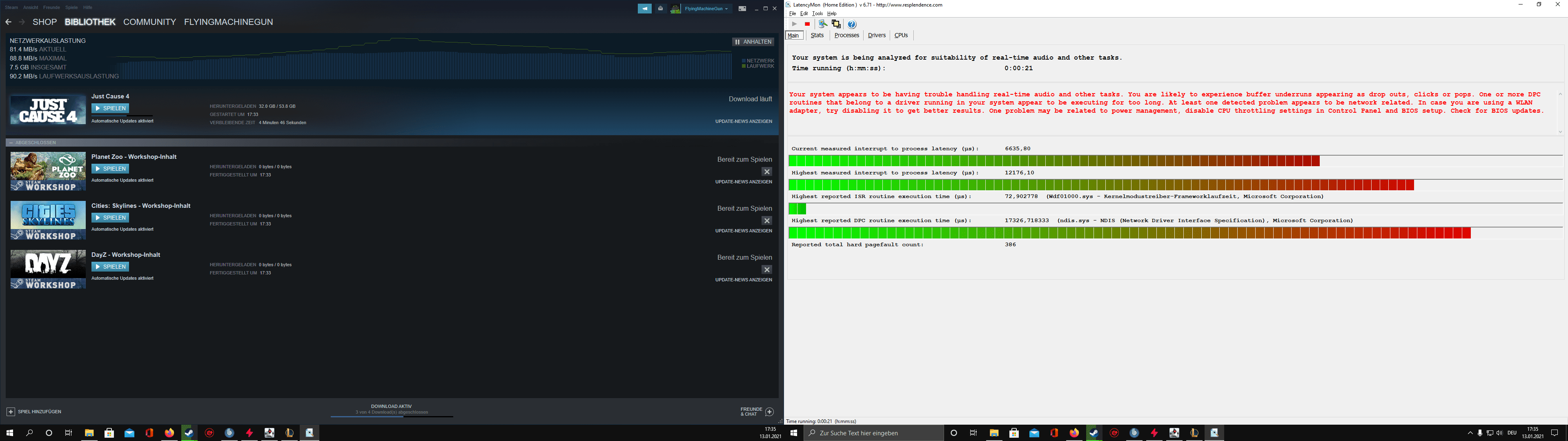This screenshot has height=441, width=1568.
Task: Open the Spiele menu
Action: point(71,7)
